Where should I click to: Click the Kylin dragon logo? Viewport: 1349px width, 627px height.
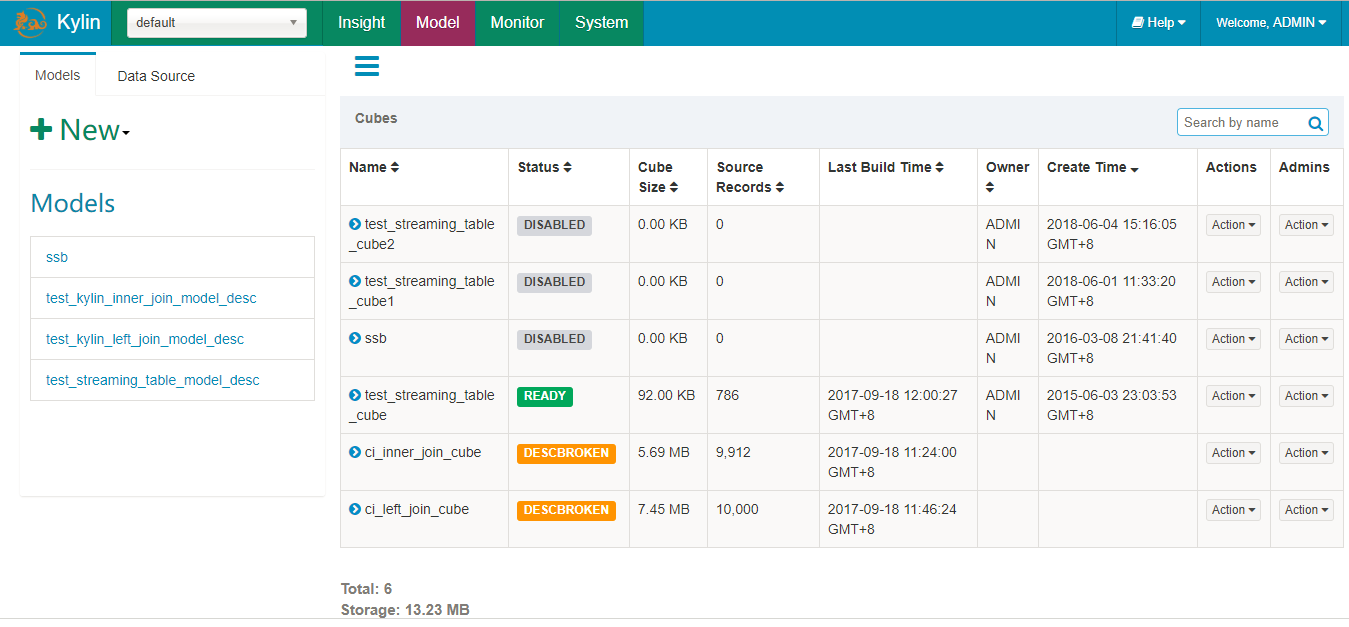pos(29,21)
